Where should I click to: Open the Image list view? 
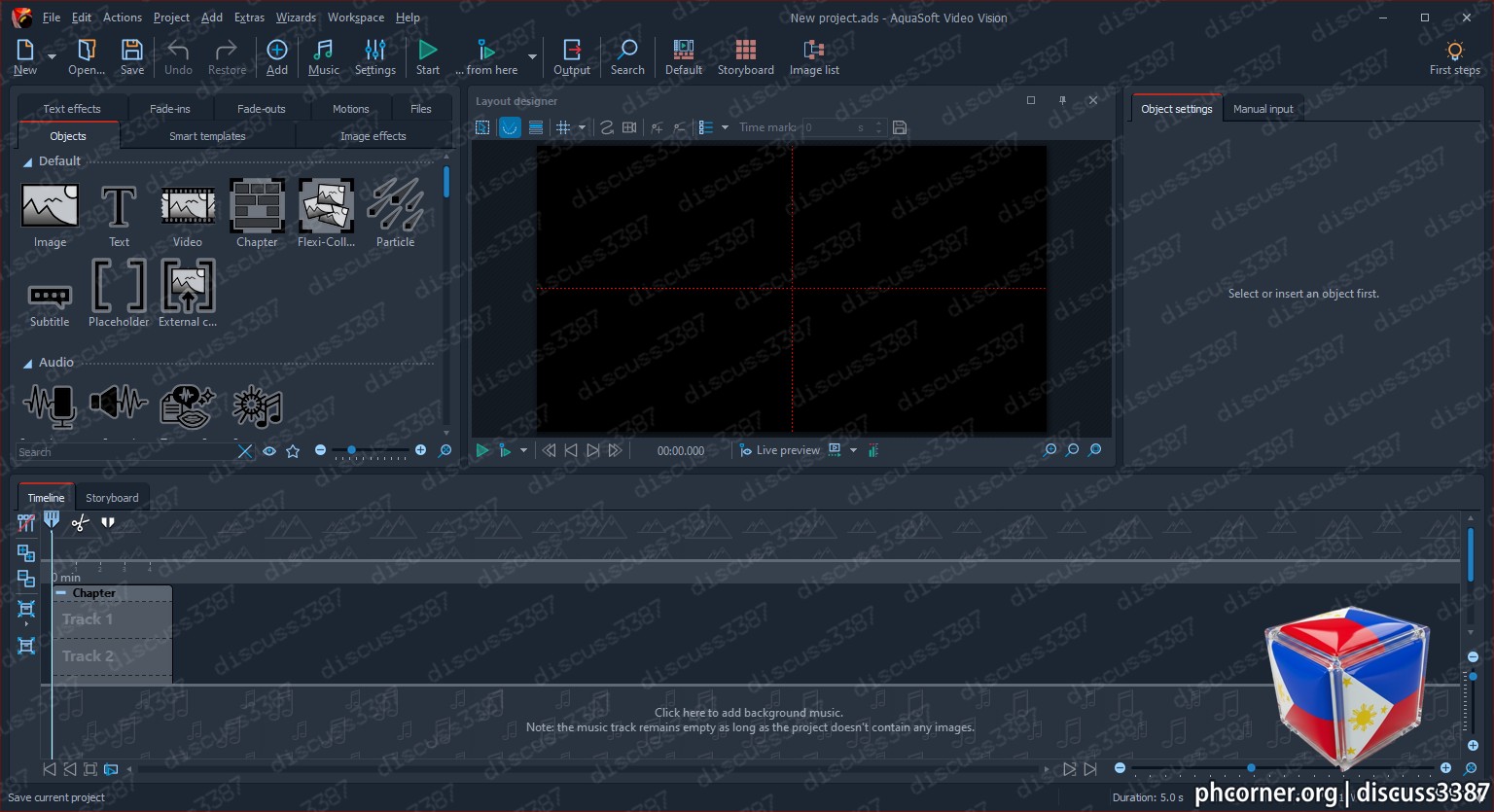pyautogui.click(x=814, y=57)
